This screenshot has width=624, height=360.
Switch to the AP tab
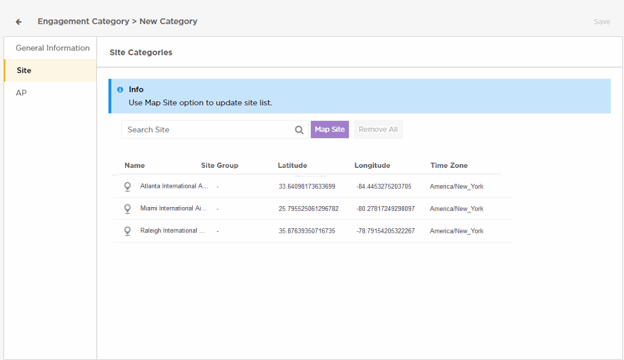pyautogui.click(x=50, y=93)
